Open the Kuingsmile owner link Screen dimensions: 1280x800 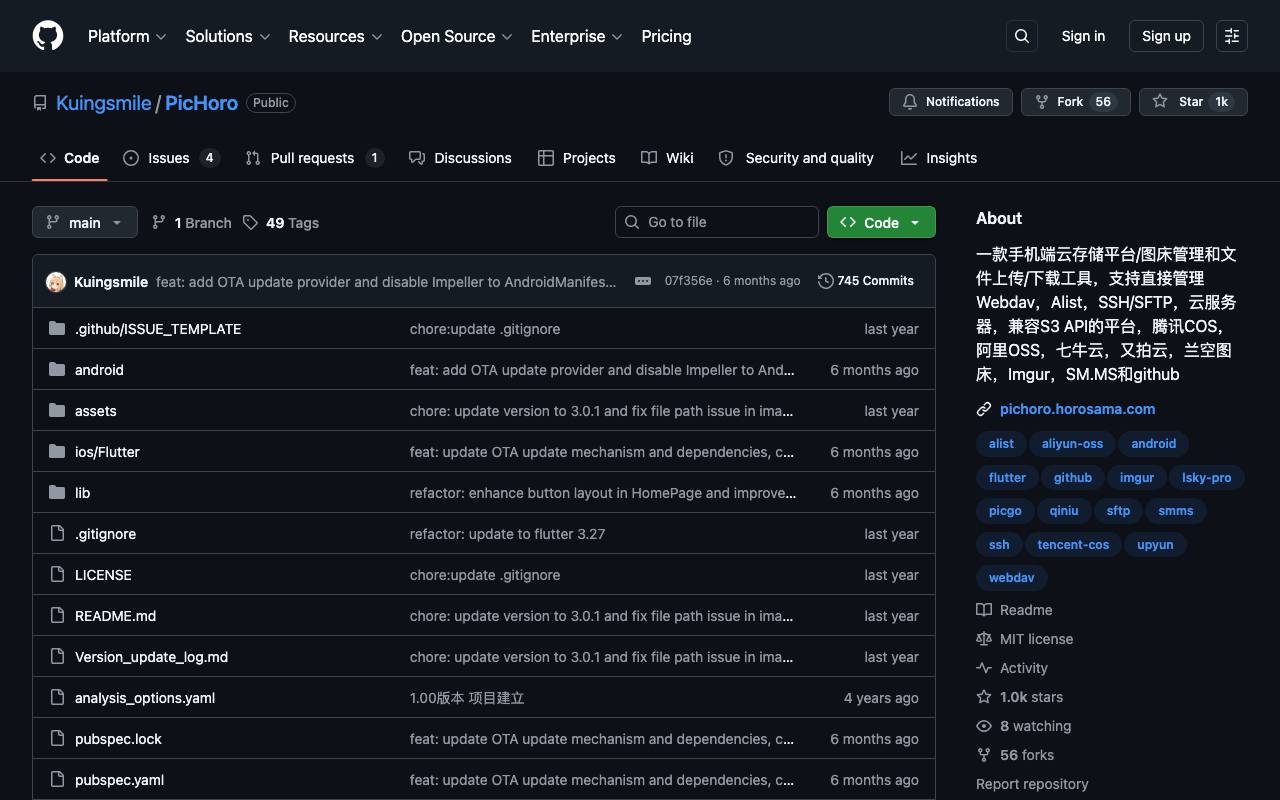point(104,103)
